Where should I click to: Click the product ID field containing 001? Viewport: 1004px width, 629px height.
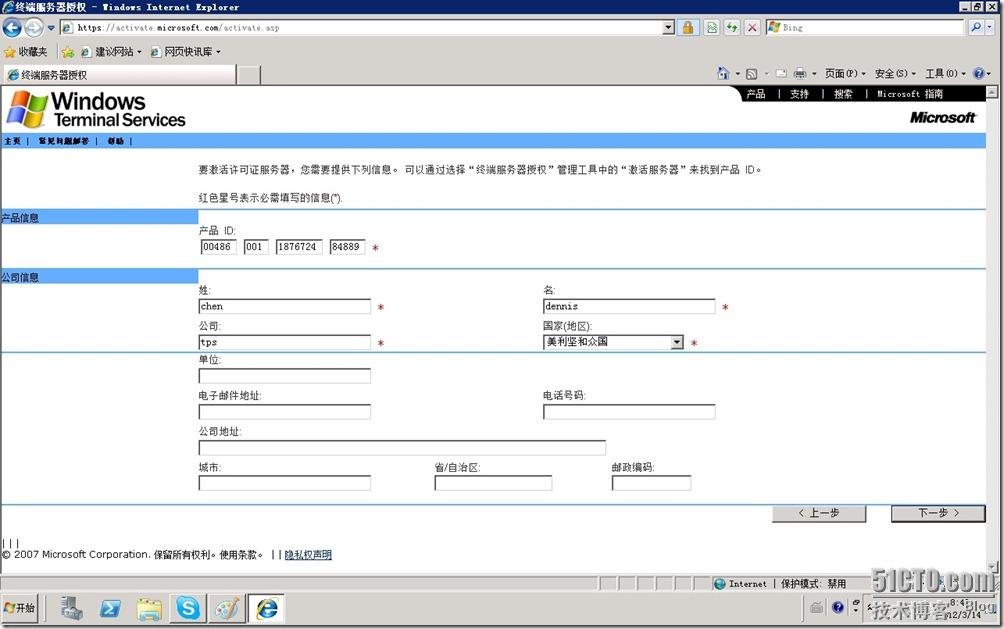pos(255,247)
